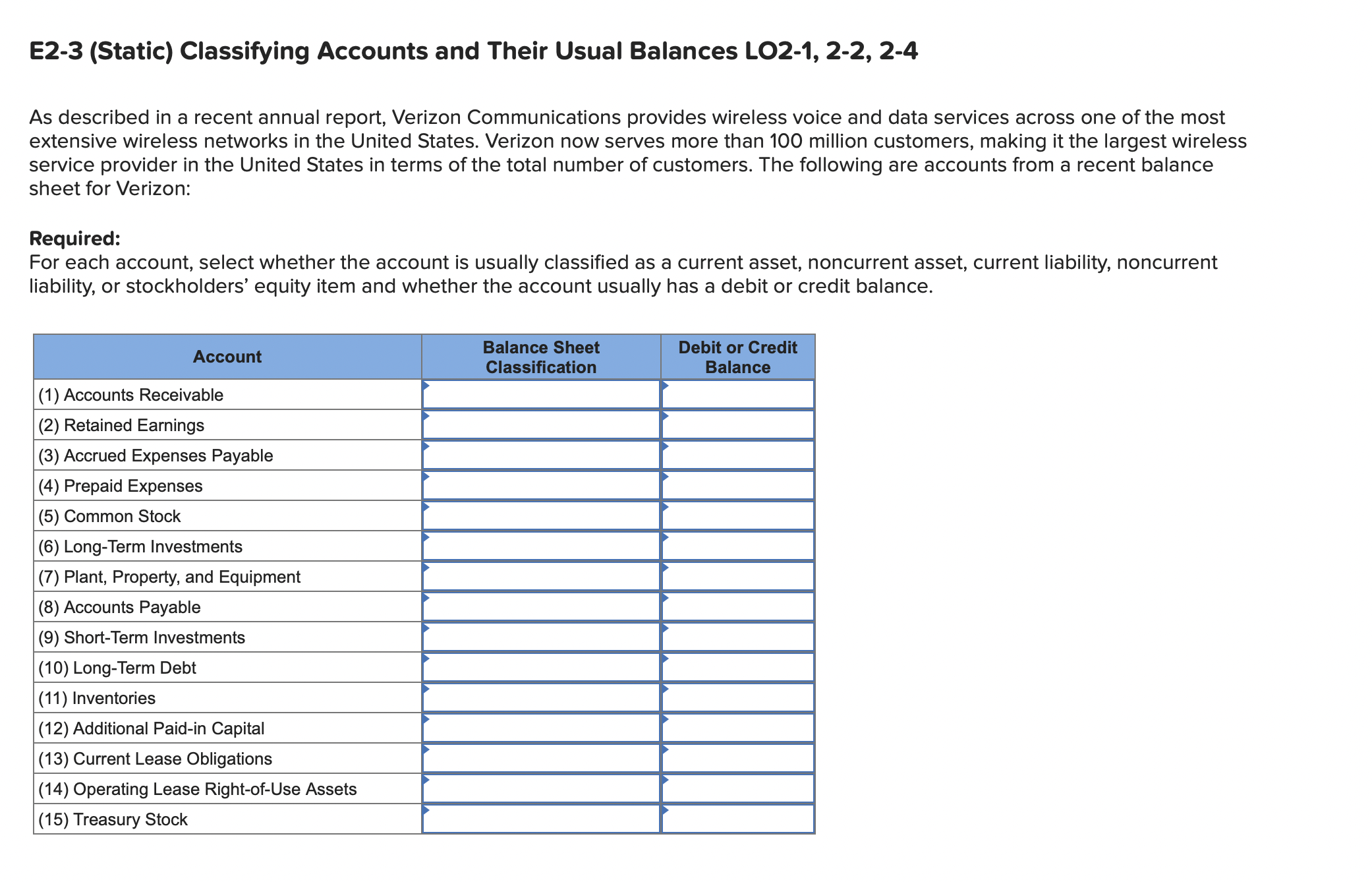Open the balance dropdown for Accounts Payable
The image size is (1372, 882).
coord(738,606)
